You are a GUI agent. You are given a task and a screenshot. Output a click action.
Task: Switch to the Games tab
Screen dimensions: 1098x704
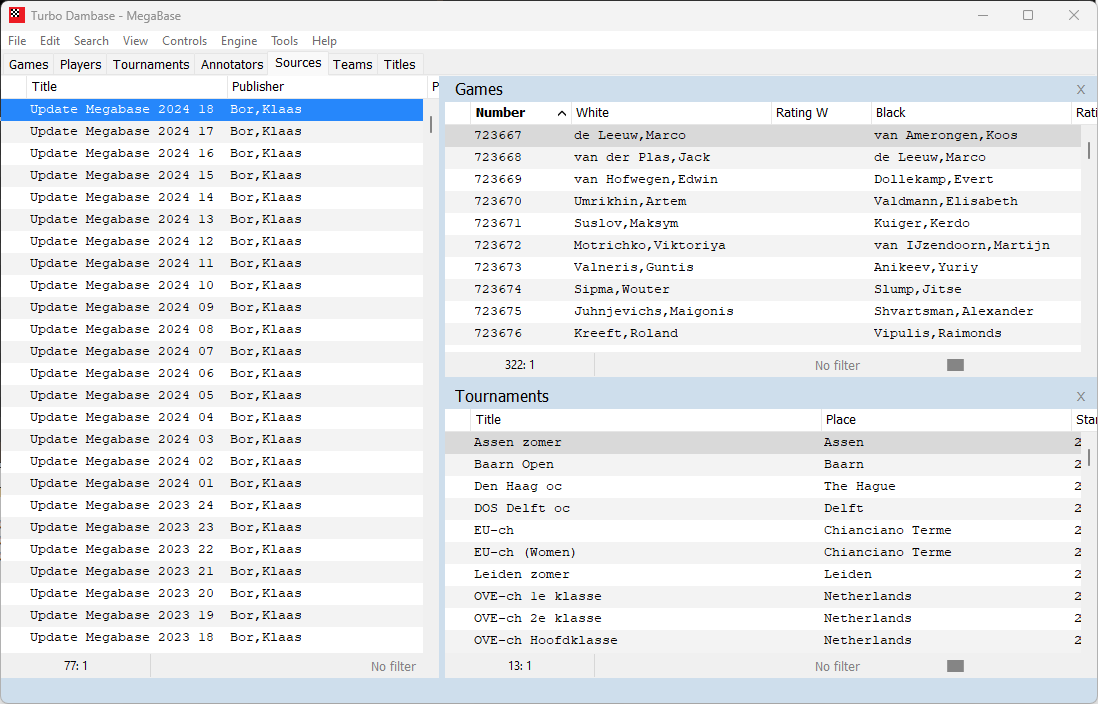(x=29, y=64)
